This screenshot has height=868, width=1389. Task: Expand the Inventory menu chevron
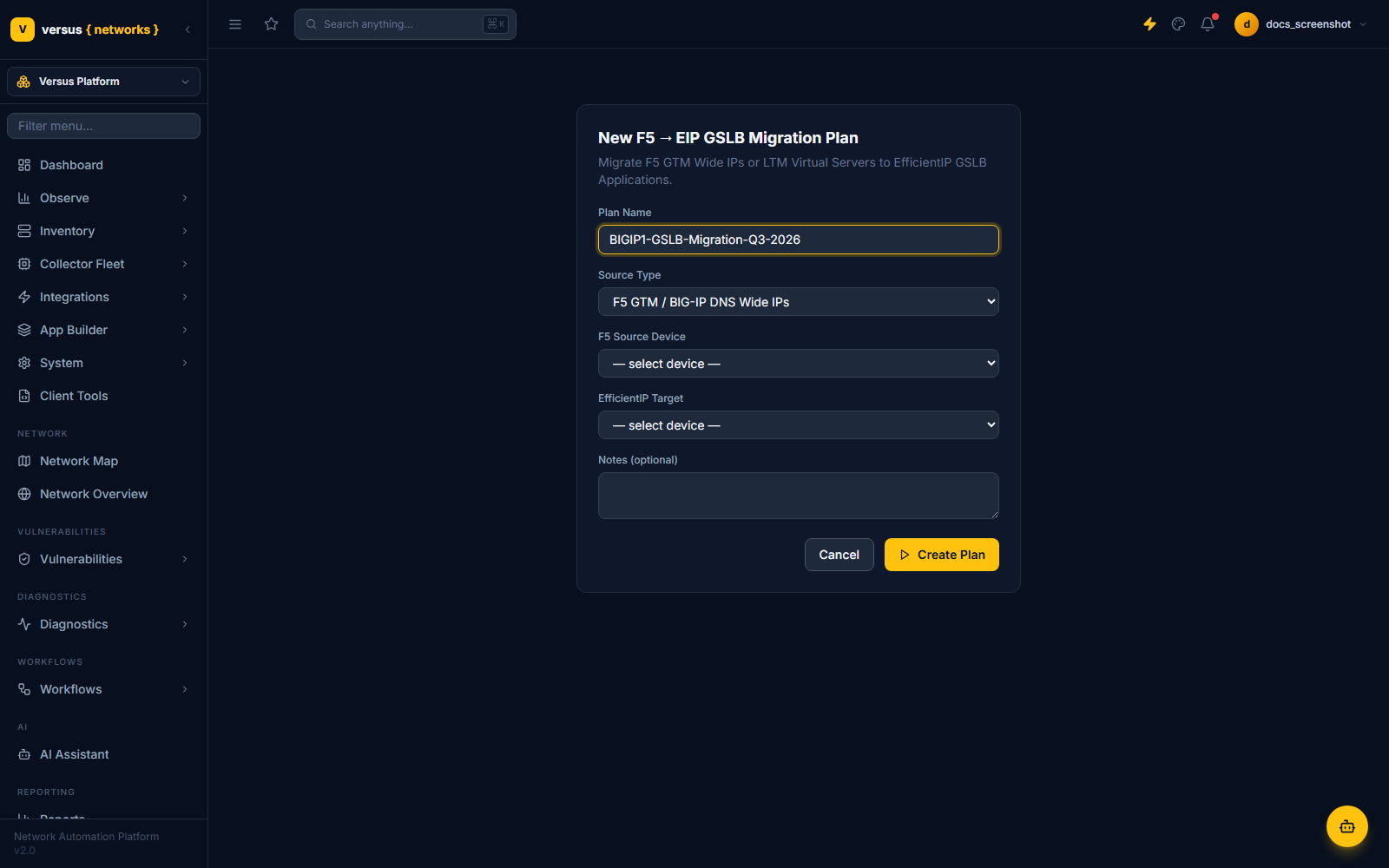click(185, 231)
